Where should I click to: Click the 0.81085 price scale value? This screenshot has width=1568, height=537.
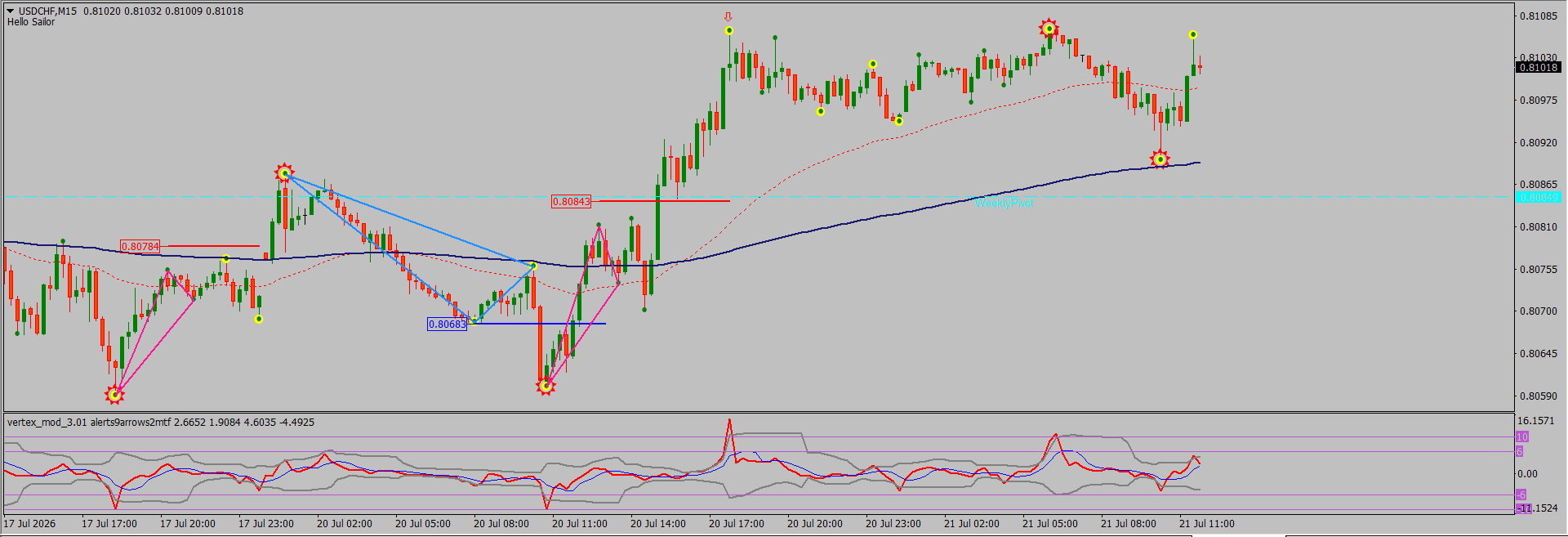pyautogui.click(x=1538, y=16)
